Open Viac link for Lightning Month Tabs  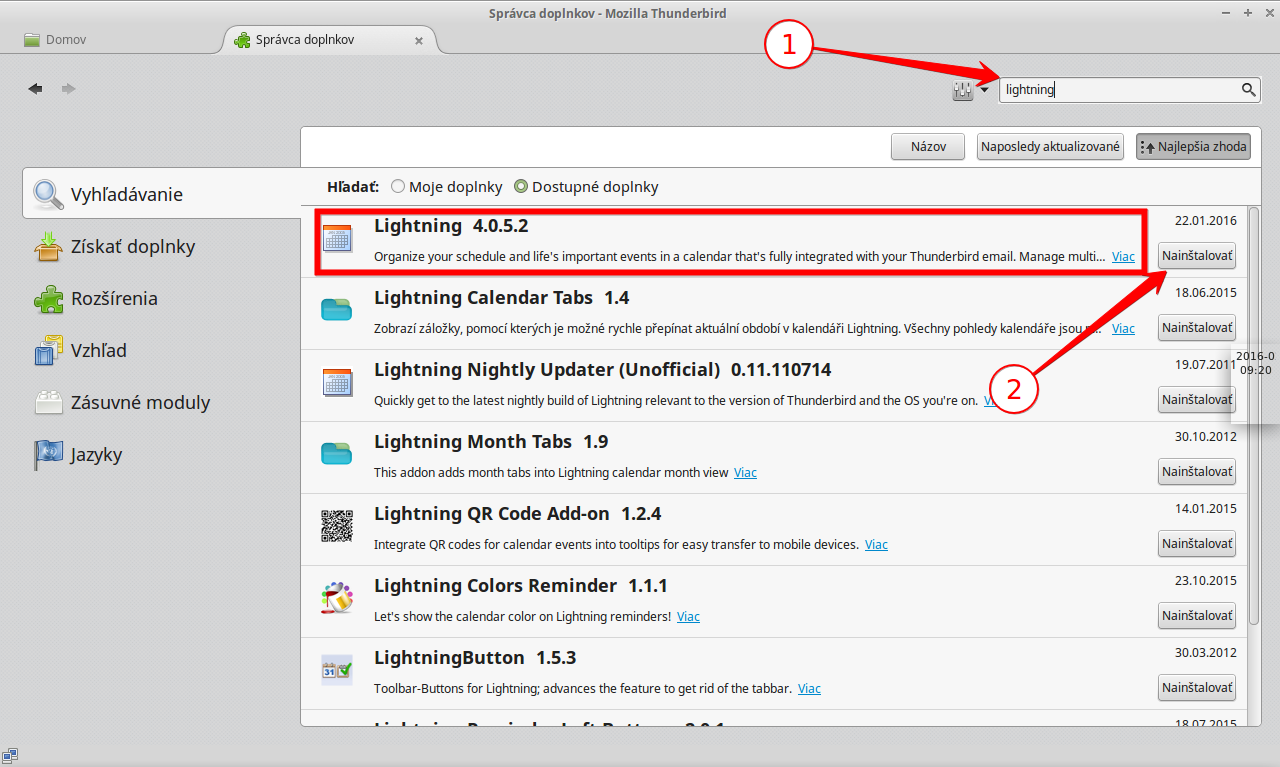(x=745, y=473)
